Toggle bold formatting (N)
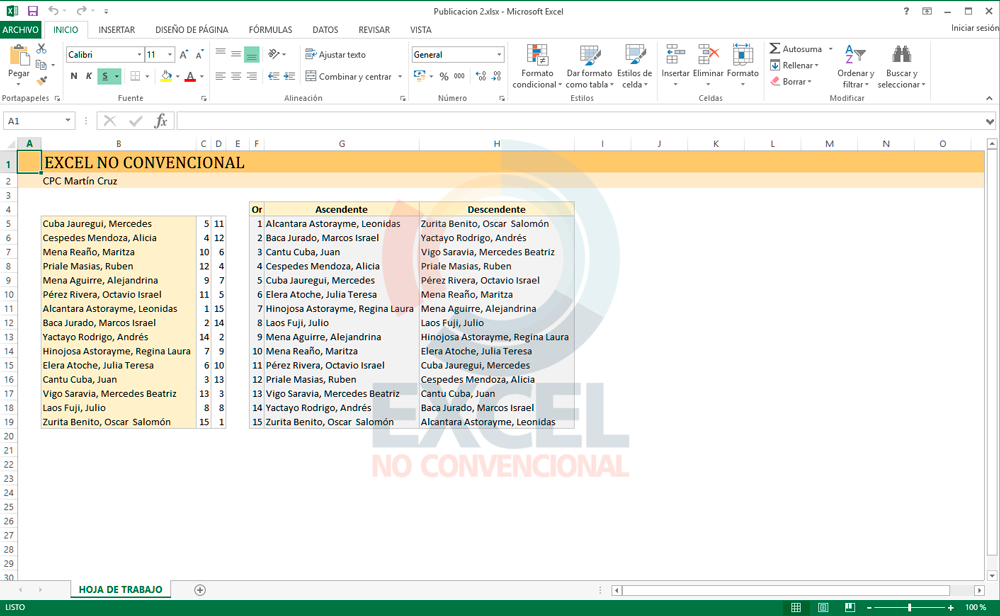Image resolution: width=1000 pixels, height=616 pixels. (x=74, y=76)
